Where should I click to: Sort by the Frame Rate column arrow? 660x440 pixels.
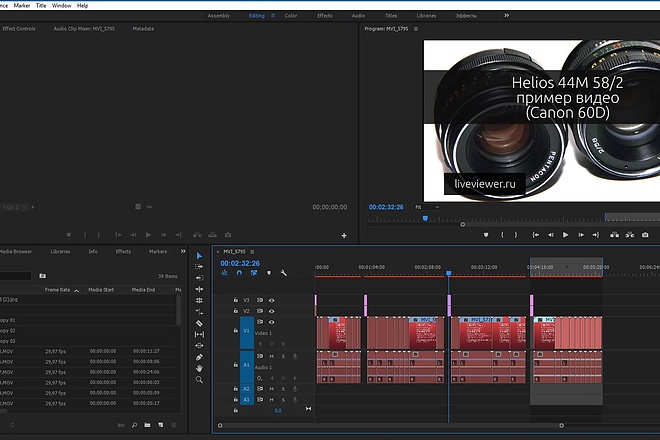76,291
